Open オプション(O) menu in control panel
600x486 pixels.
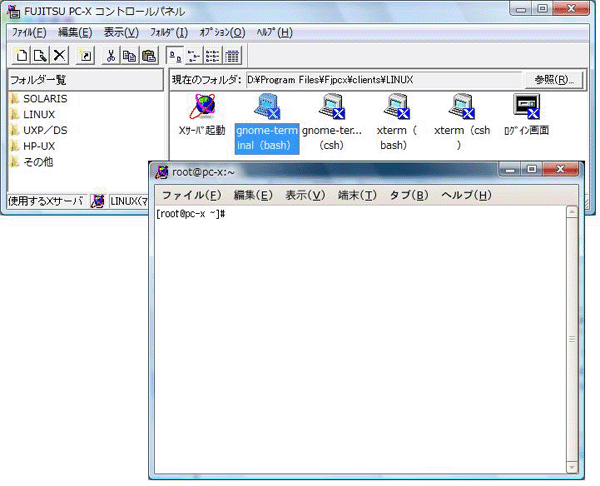(x=222, y=33)
